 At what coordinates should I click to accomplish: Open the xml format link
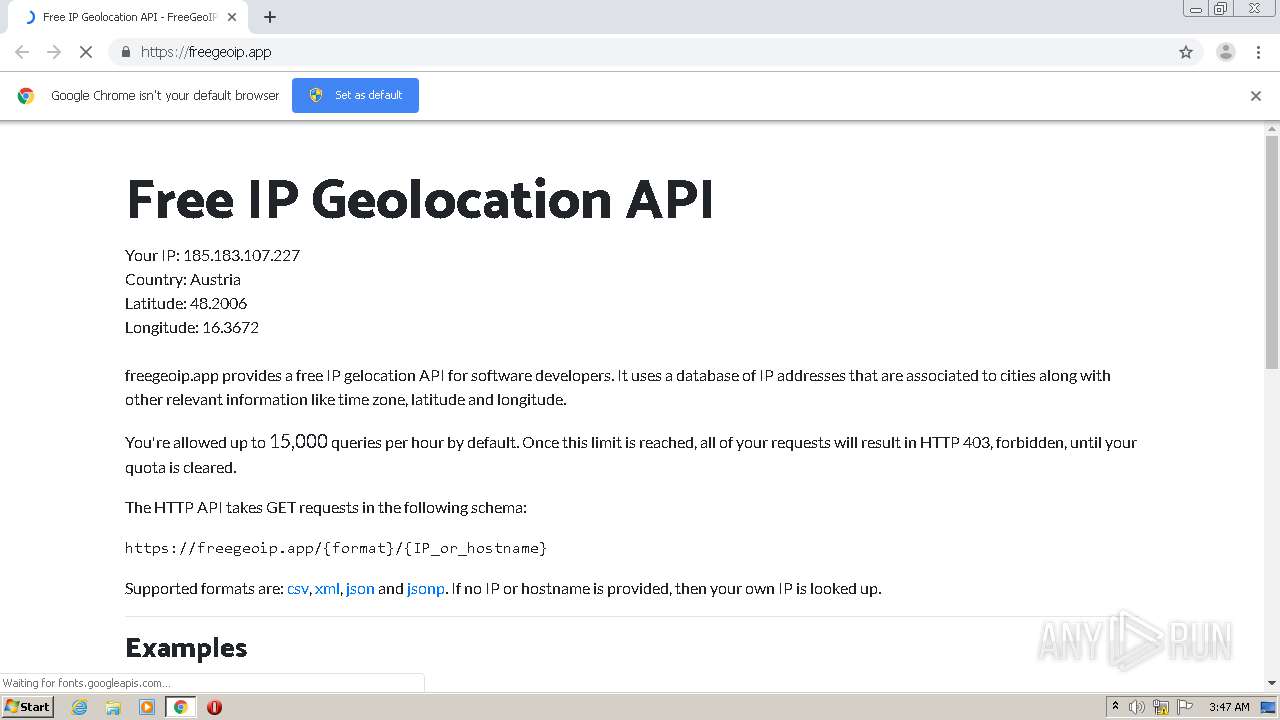(x=327, y=589)
